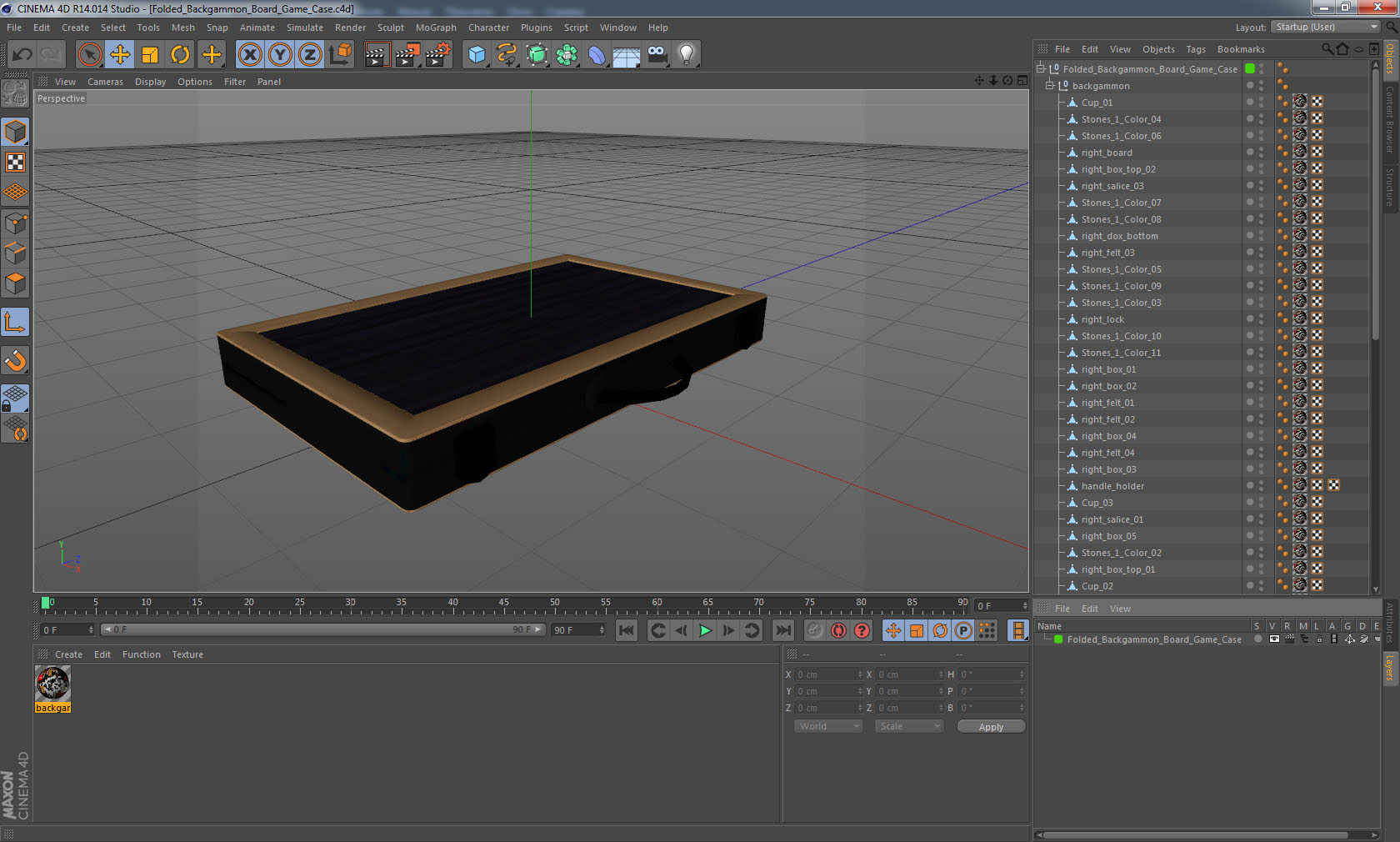Open Edit Render Settings

coord(438,55)
